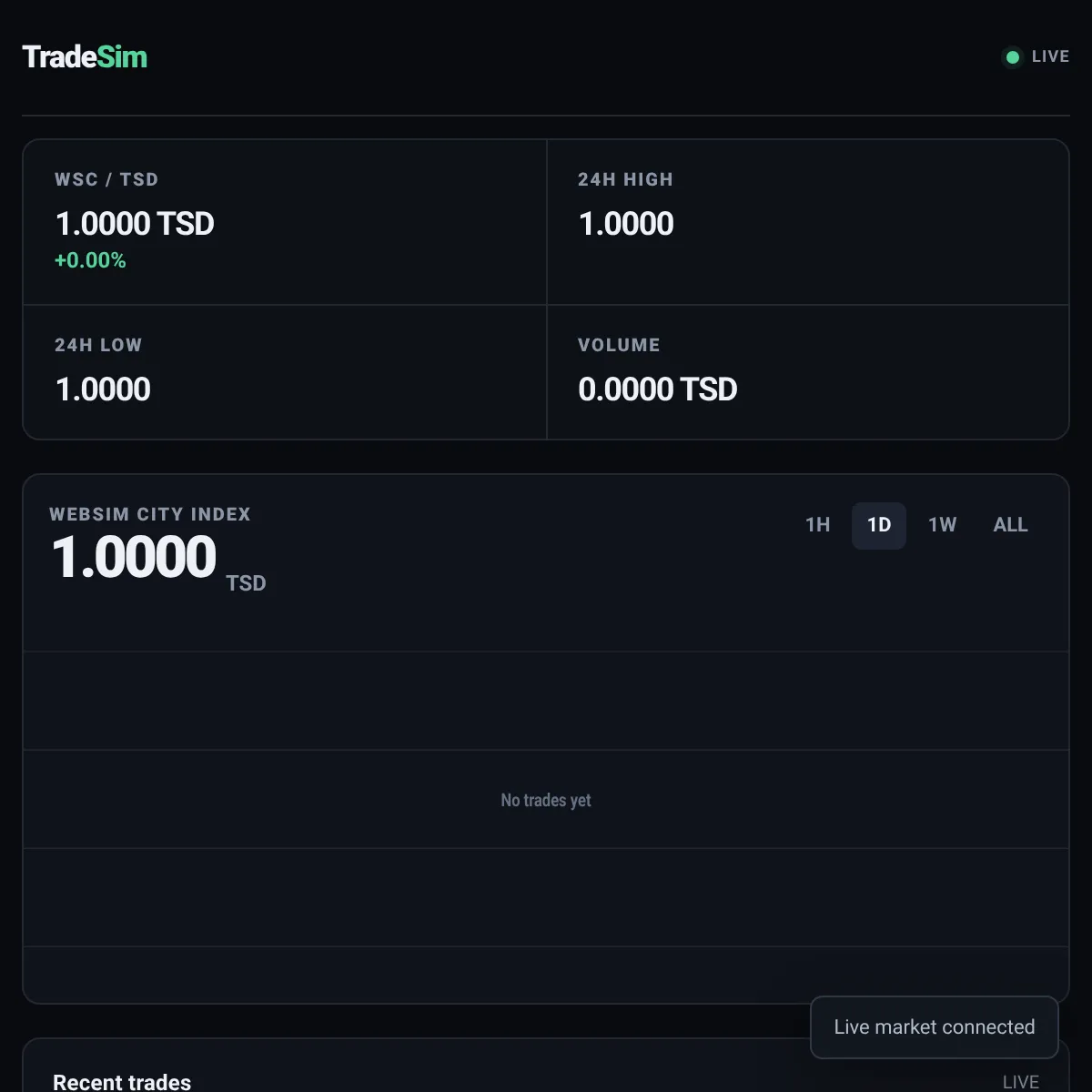The height and width of the screenshot is (1092, 1092).
Task: Click the 0.0000 TSD volume value
Action: click(658, 389)
